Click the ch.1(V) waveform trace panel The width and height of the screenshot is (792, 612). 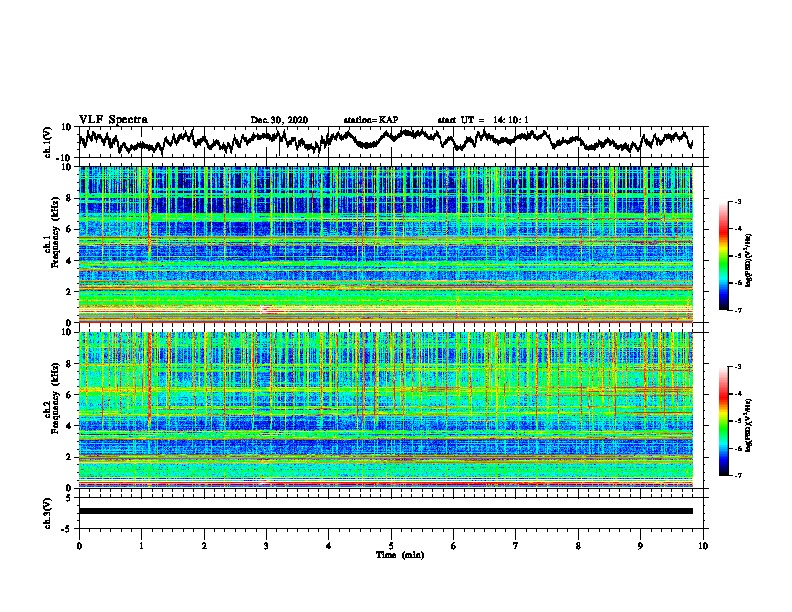point(393,142)
